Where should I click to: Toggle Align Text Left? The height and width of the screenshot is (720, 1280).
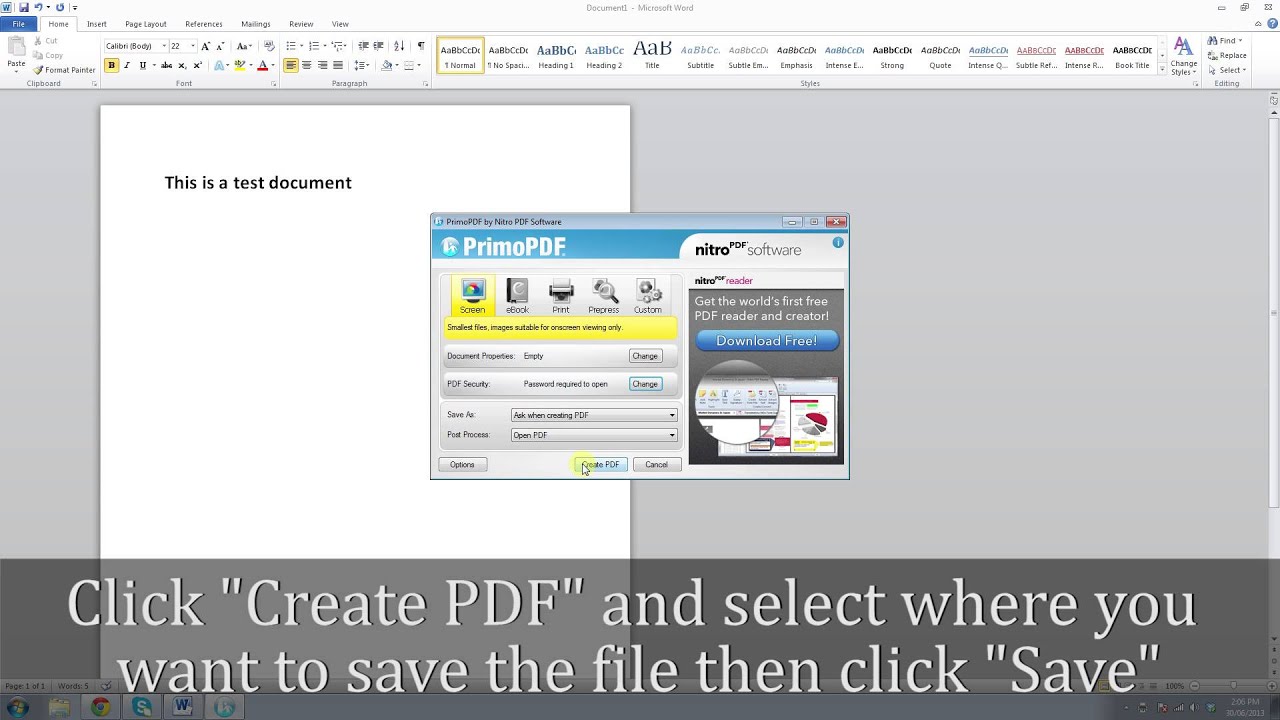coord(290,65)
